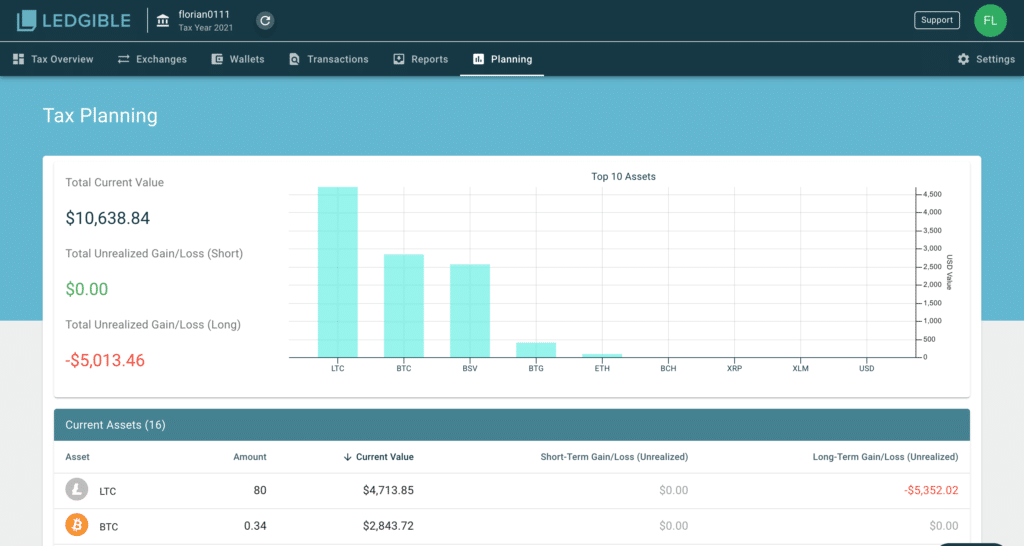
Task: Click the Tax Year 2021 label
Action: [x=206, y=28]
